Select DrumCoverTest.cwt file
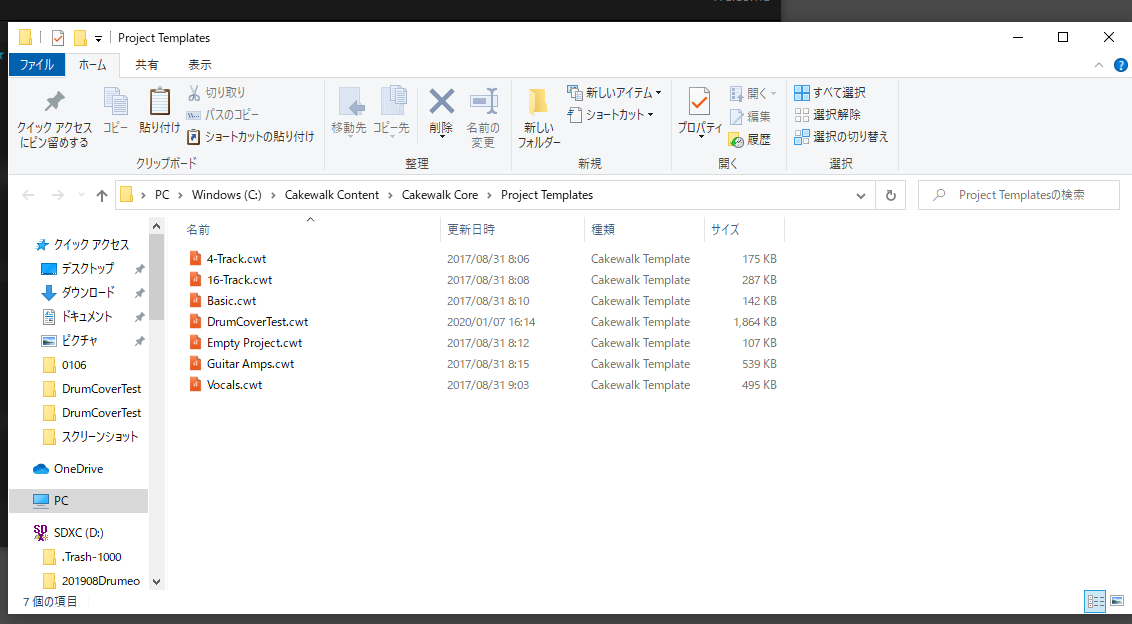The width and height of the screenshot is (1132, 624). [x=257, y=321]
